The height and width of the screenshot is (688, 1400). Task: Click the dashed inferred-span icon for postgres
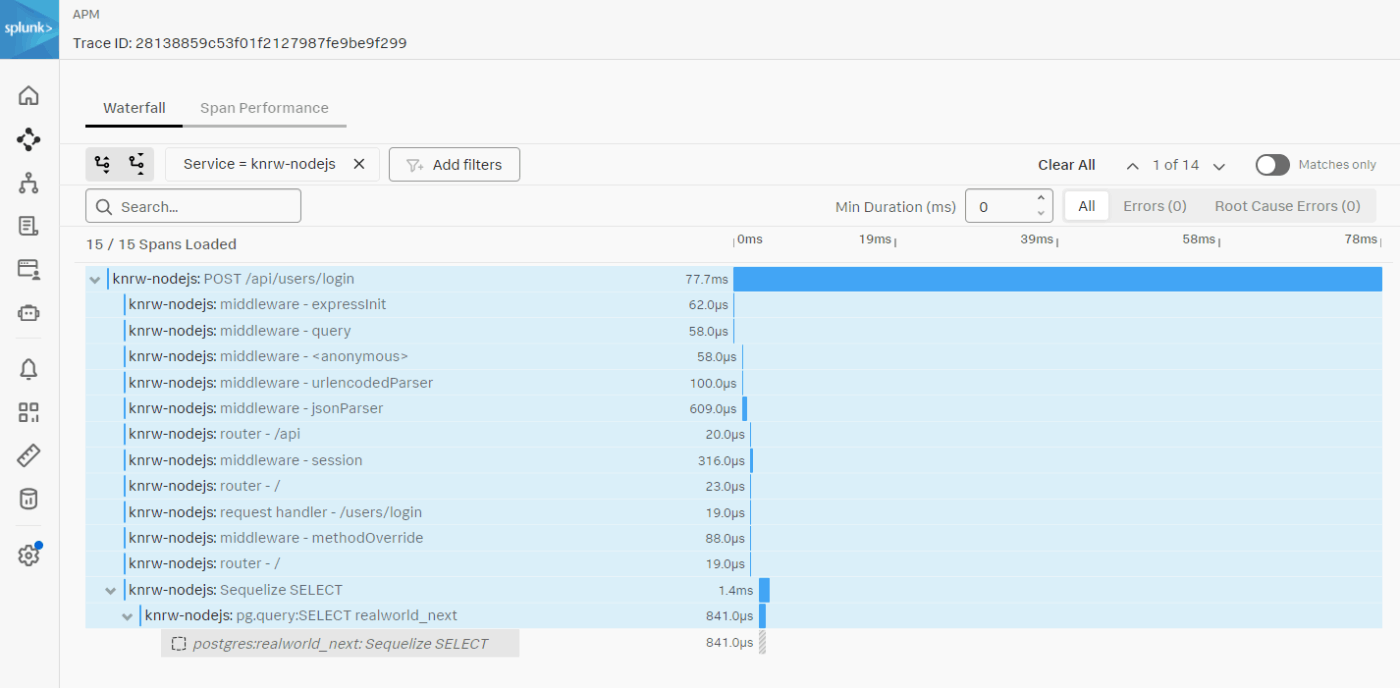tap(179, 643)
